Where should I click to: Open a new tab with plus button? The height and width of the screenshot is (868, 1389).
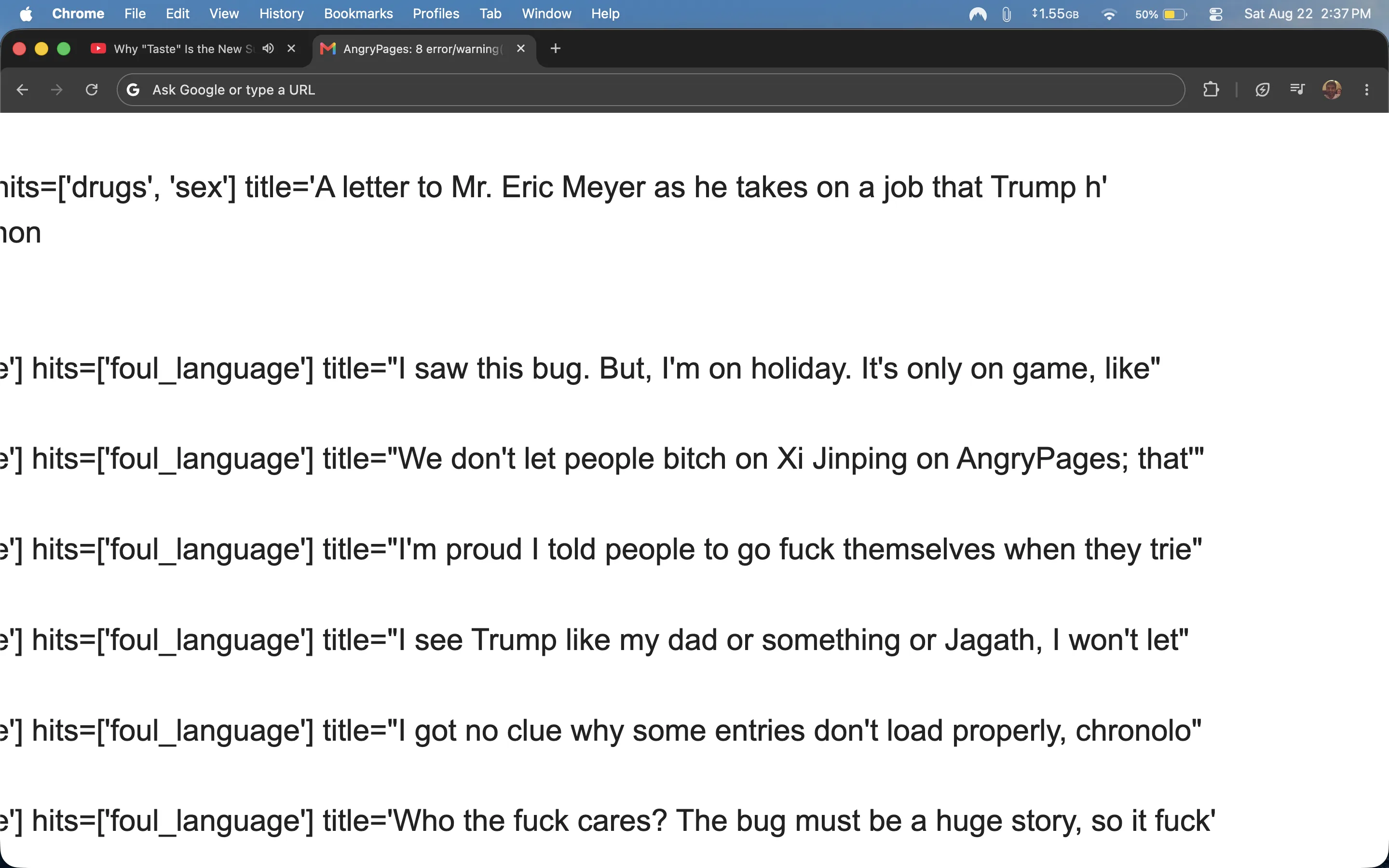[555, 49]
